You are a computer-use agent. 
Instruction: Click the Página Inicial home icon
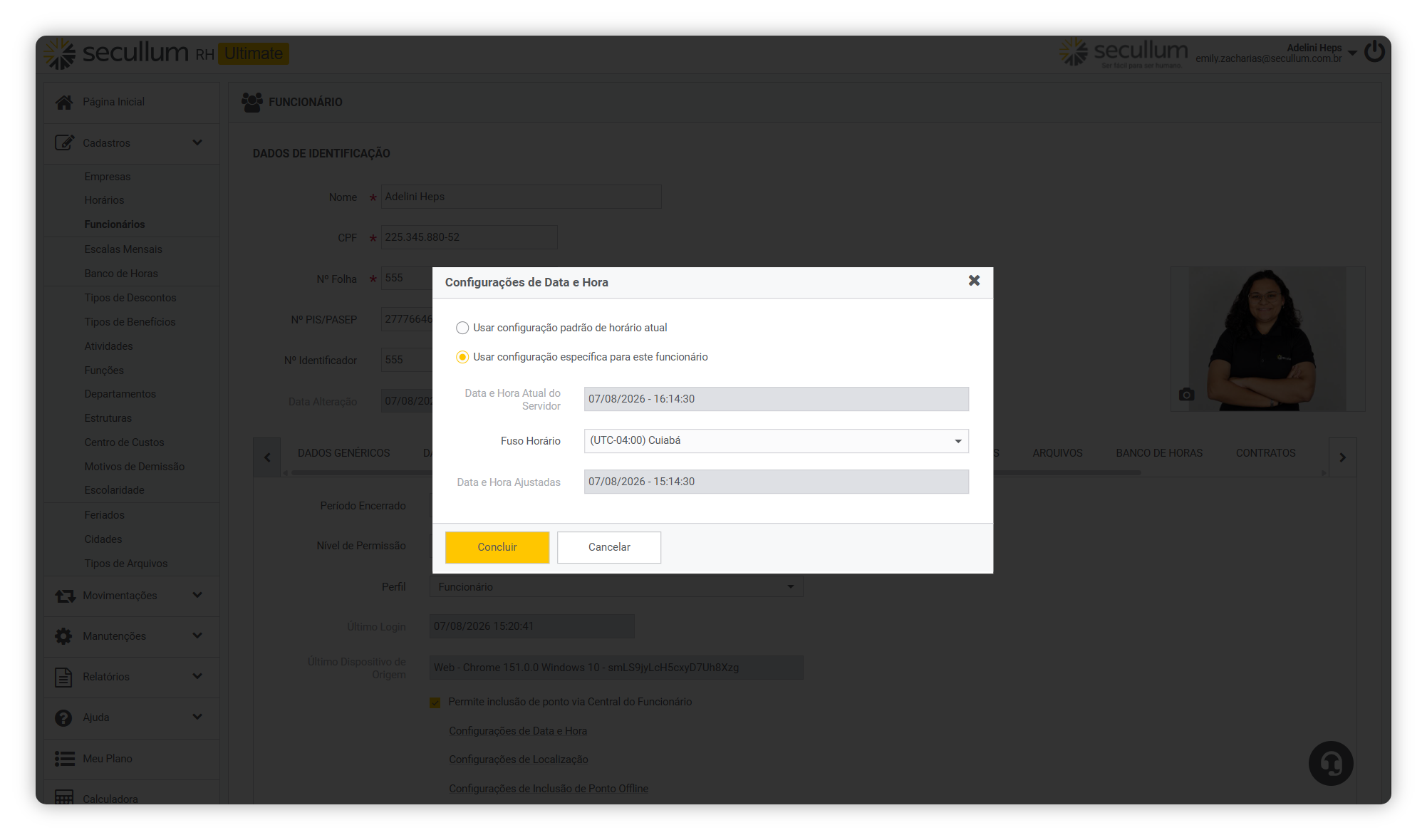click(x=64, y=102)
